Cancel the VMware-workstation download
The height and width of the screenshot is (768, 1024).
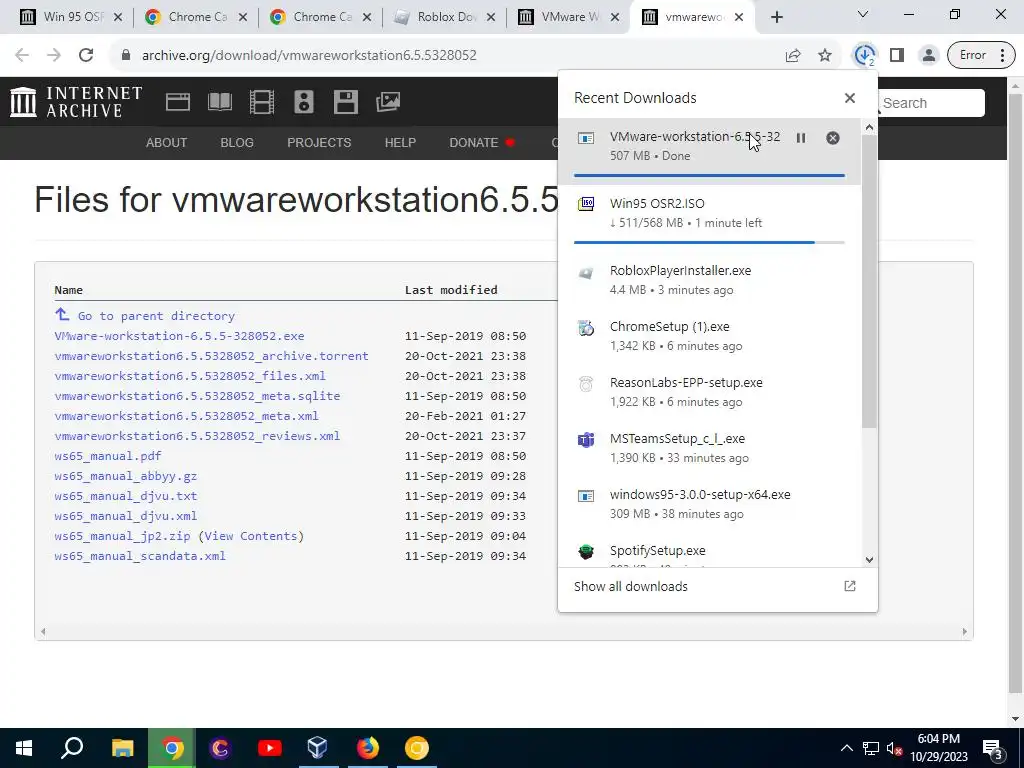point(833,138)
